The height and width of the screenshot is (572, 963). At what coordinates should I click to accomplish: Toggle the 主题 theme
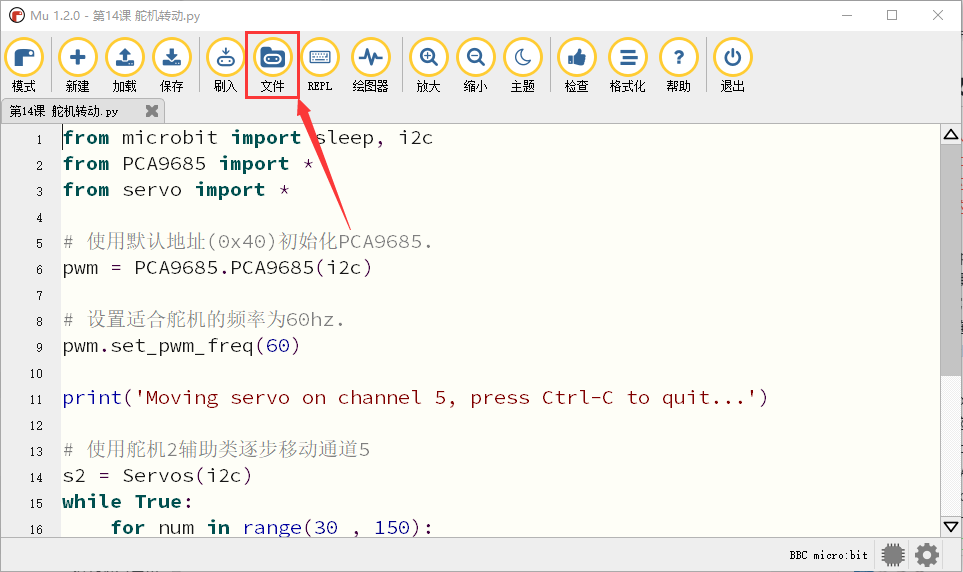coord(523,65)
